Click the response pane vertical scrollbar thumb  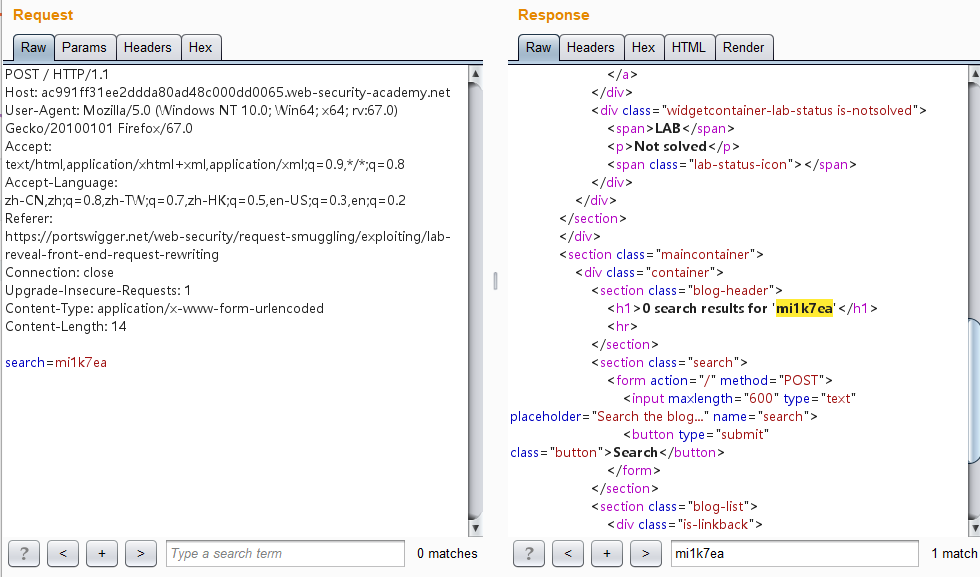(x=974, y=390)
